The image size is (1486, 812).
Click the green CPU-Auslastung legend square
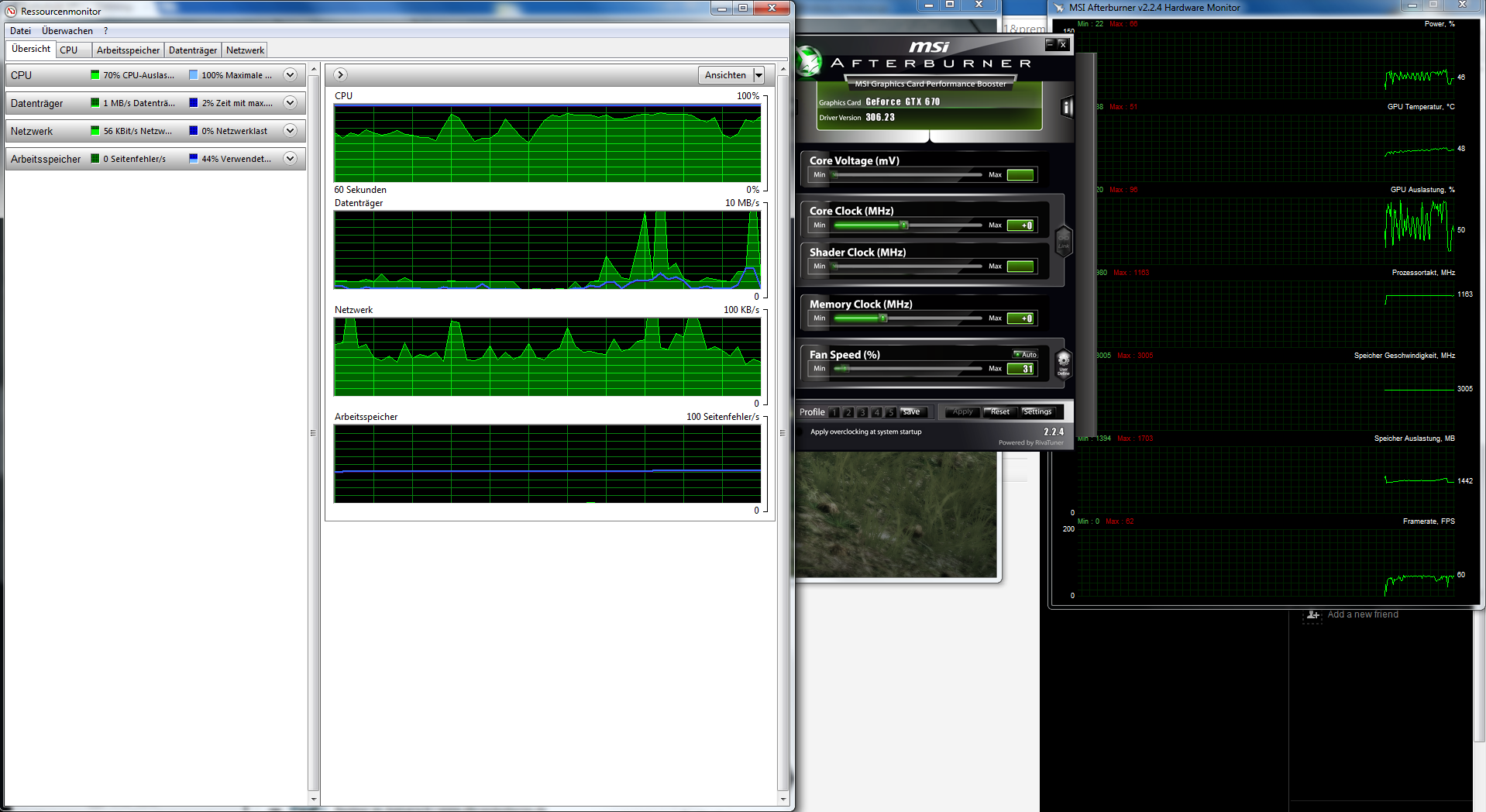click(95, 75)
